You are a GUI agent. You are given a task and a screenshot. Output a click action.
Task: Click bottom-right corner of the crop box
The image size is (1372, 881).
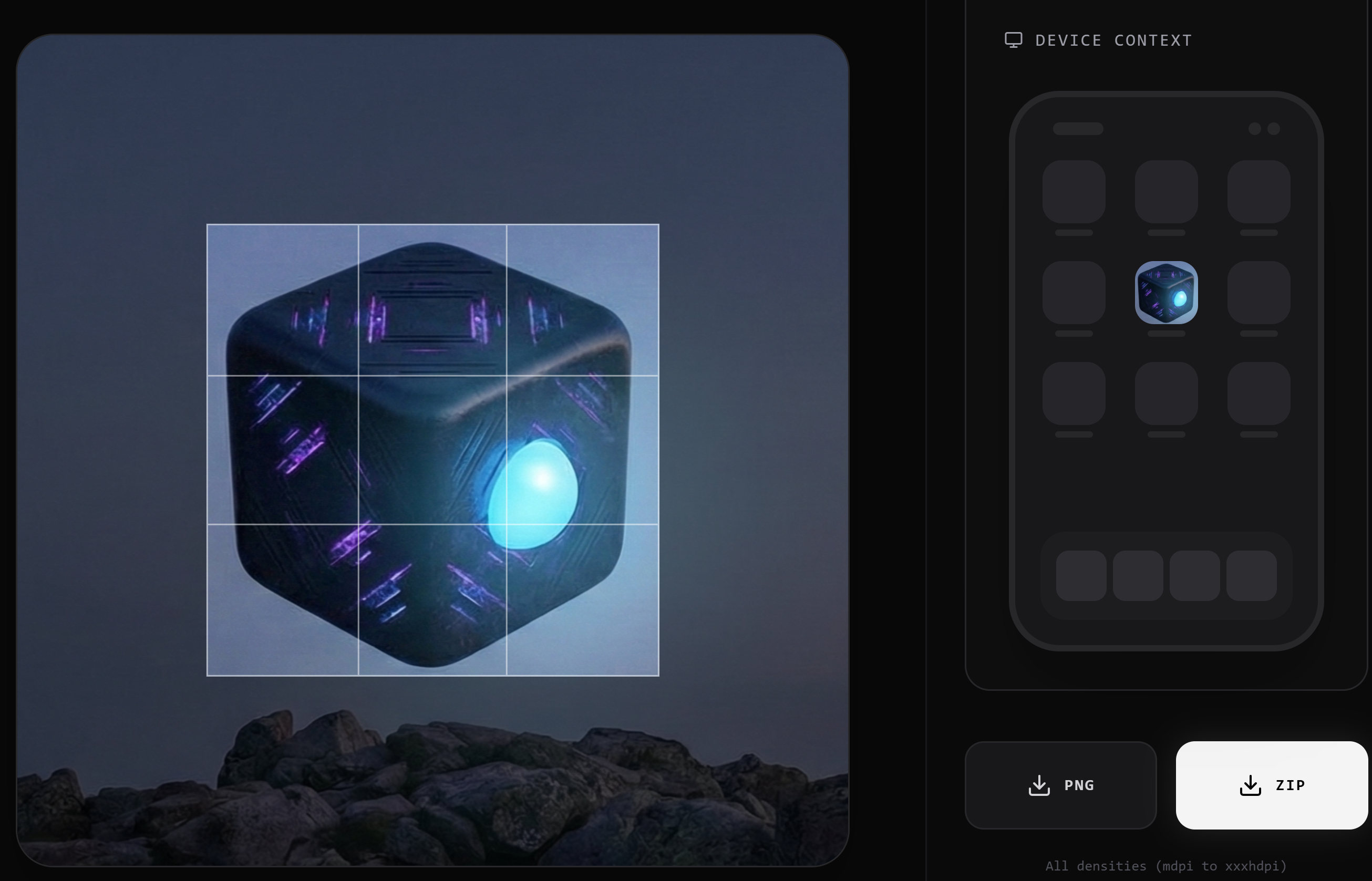tap(658, 676)
